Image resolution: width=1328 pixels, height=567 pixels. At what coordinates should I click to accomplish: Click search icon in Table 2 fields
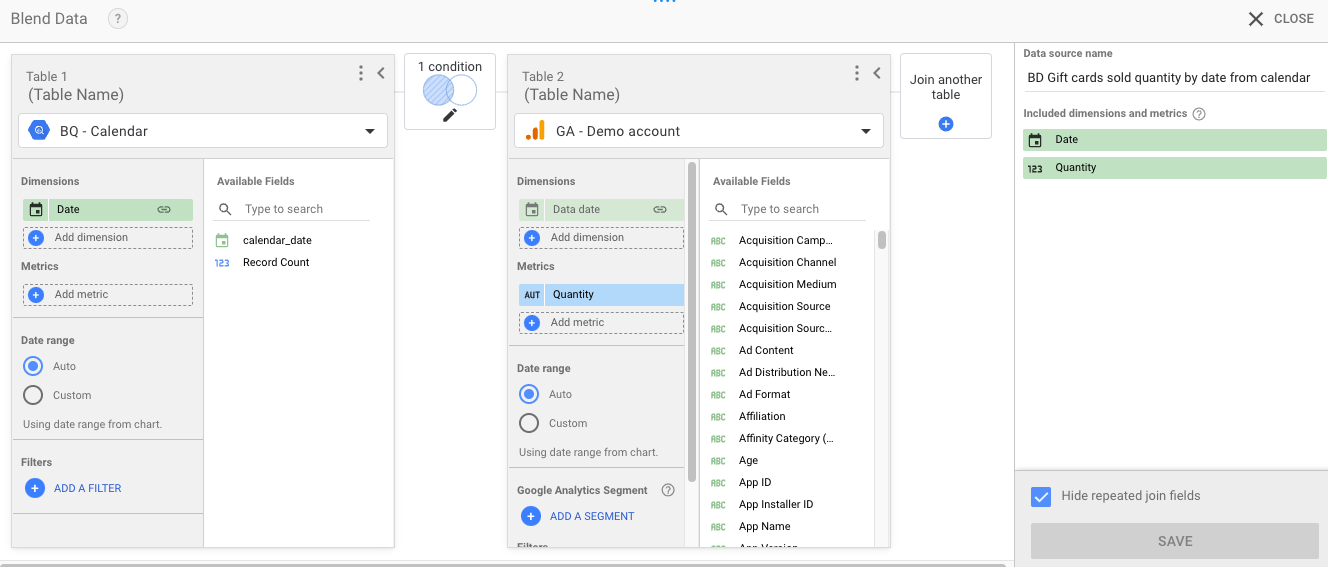tap(721, 209)
